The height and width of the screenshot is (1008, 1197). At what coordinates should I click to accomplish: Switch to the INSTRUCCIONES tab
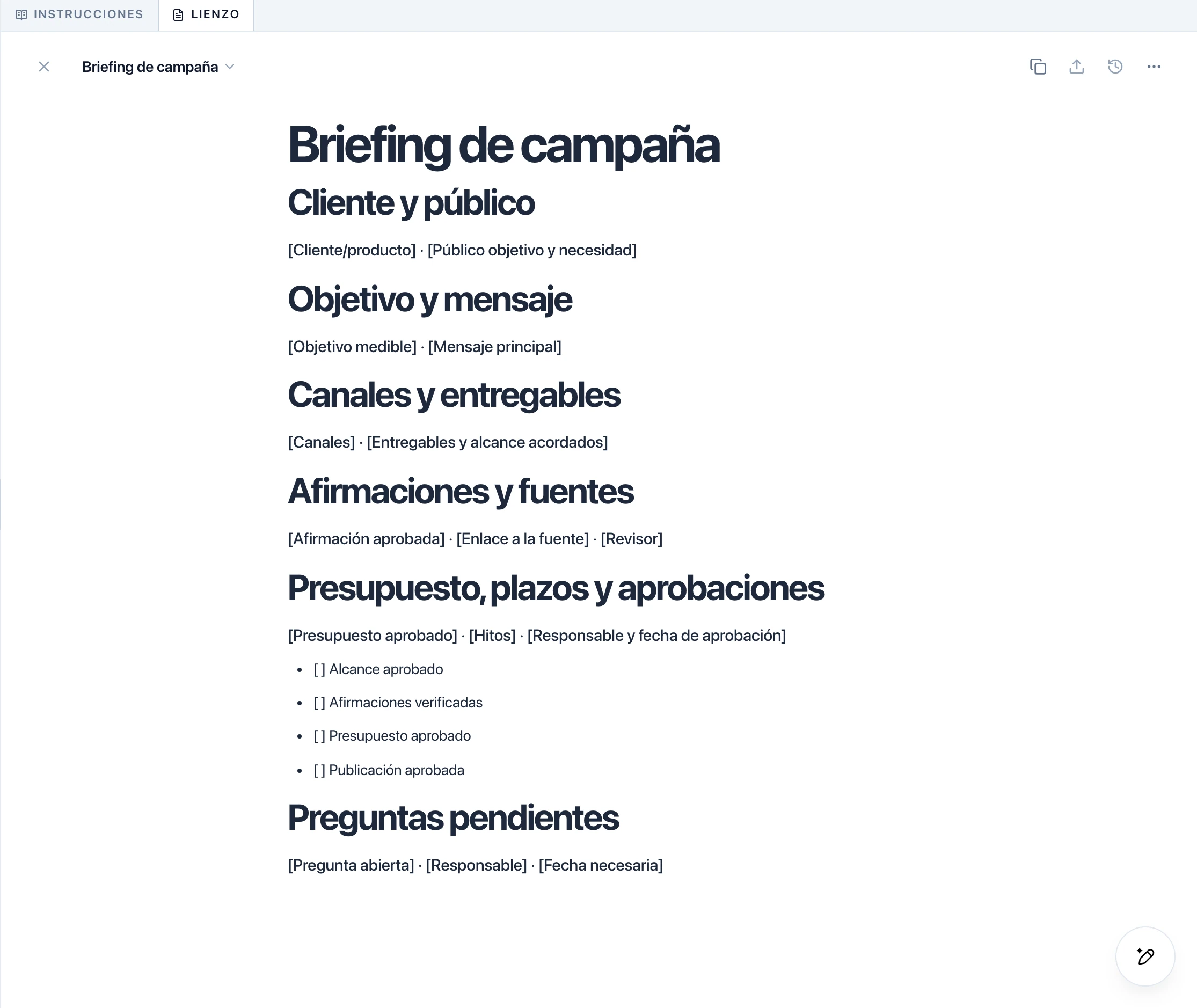[x=79, y=14]
